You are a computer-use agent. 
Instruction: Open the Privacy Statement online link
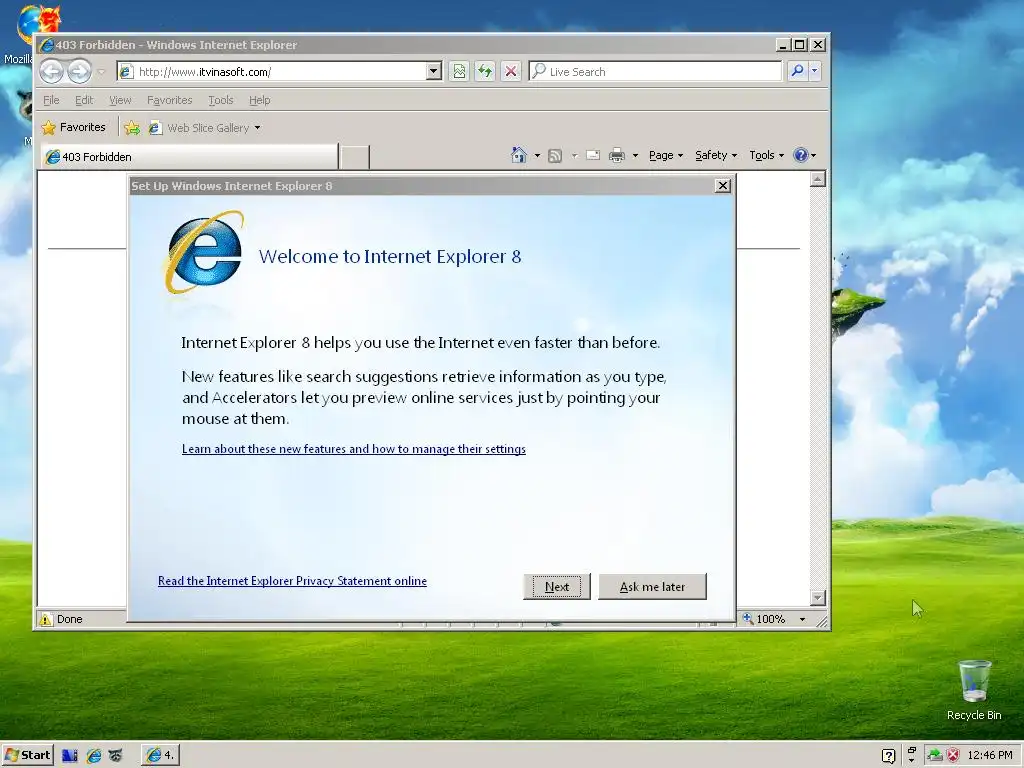(x=293, y=581)
